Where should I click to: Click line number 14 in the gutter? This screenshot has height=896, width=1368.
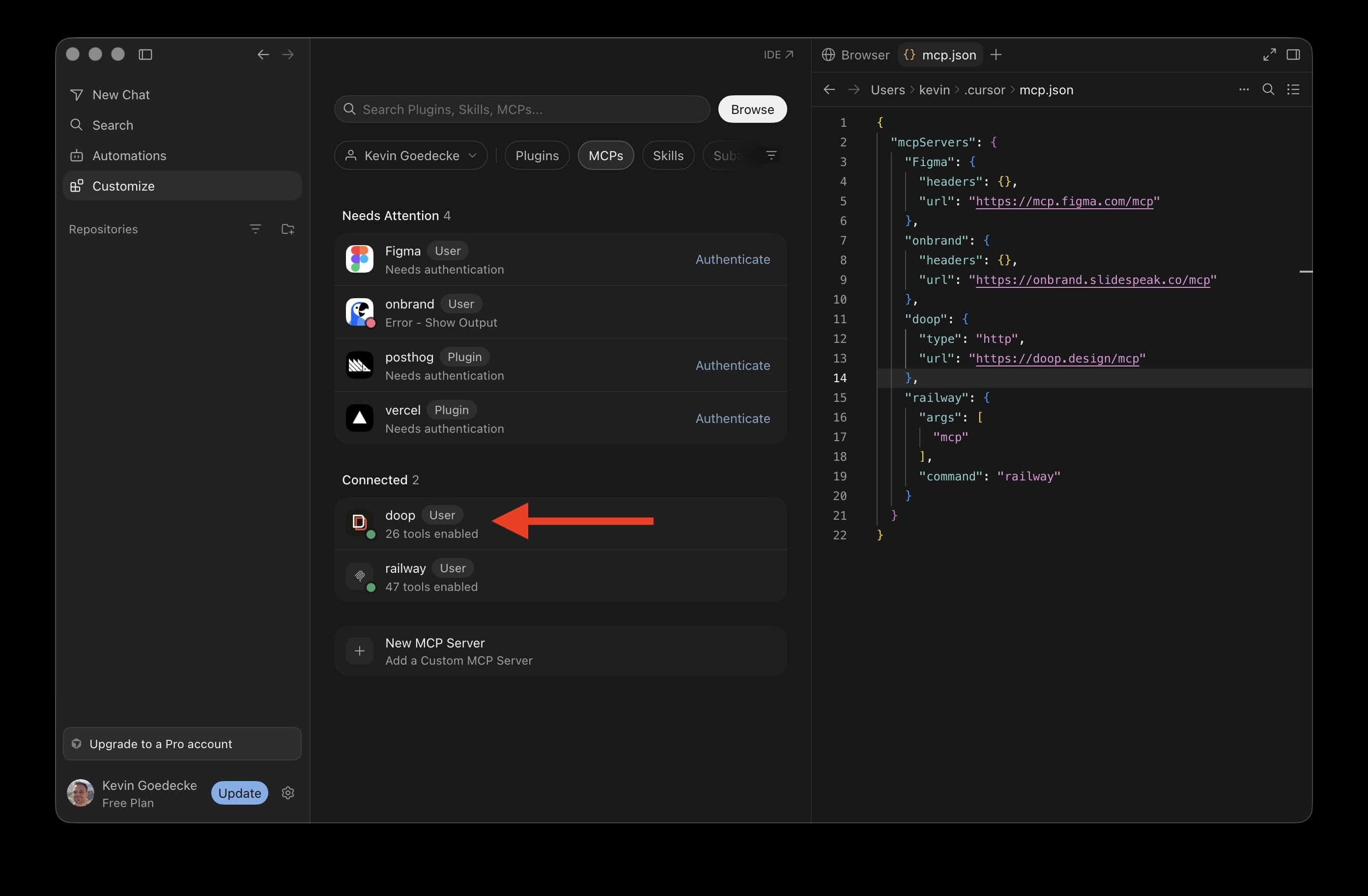(x=840, y=378)
